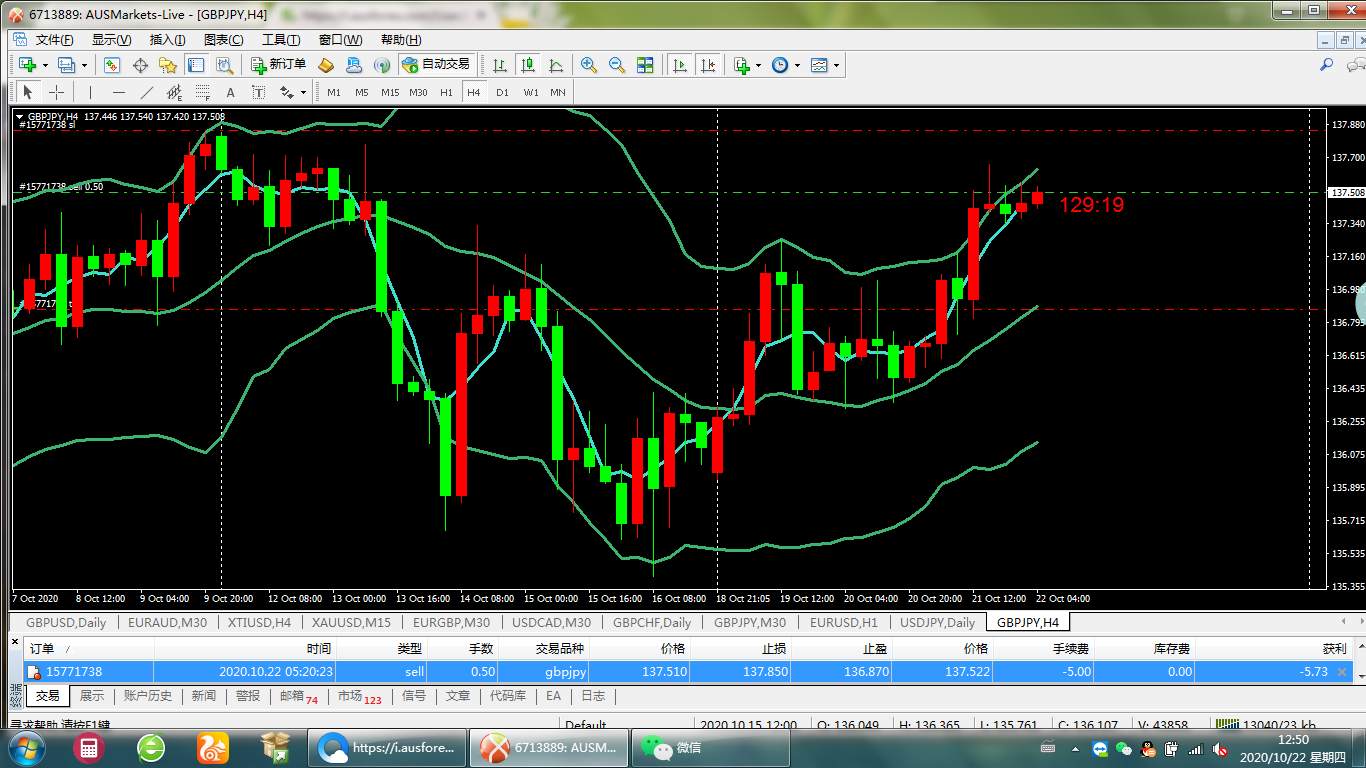1366x768 pixels.
Task: Select the 账户历史 terminal tab
Action: (148, 696)
